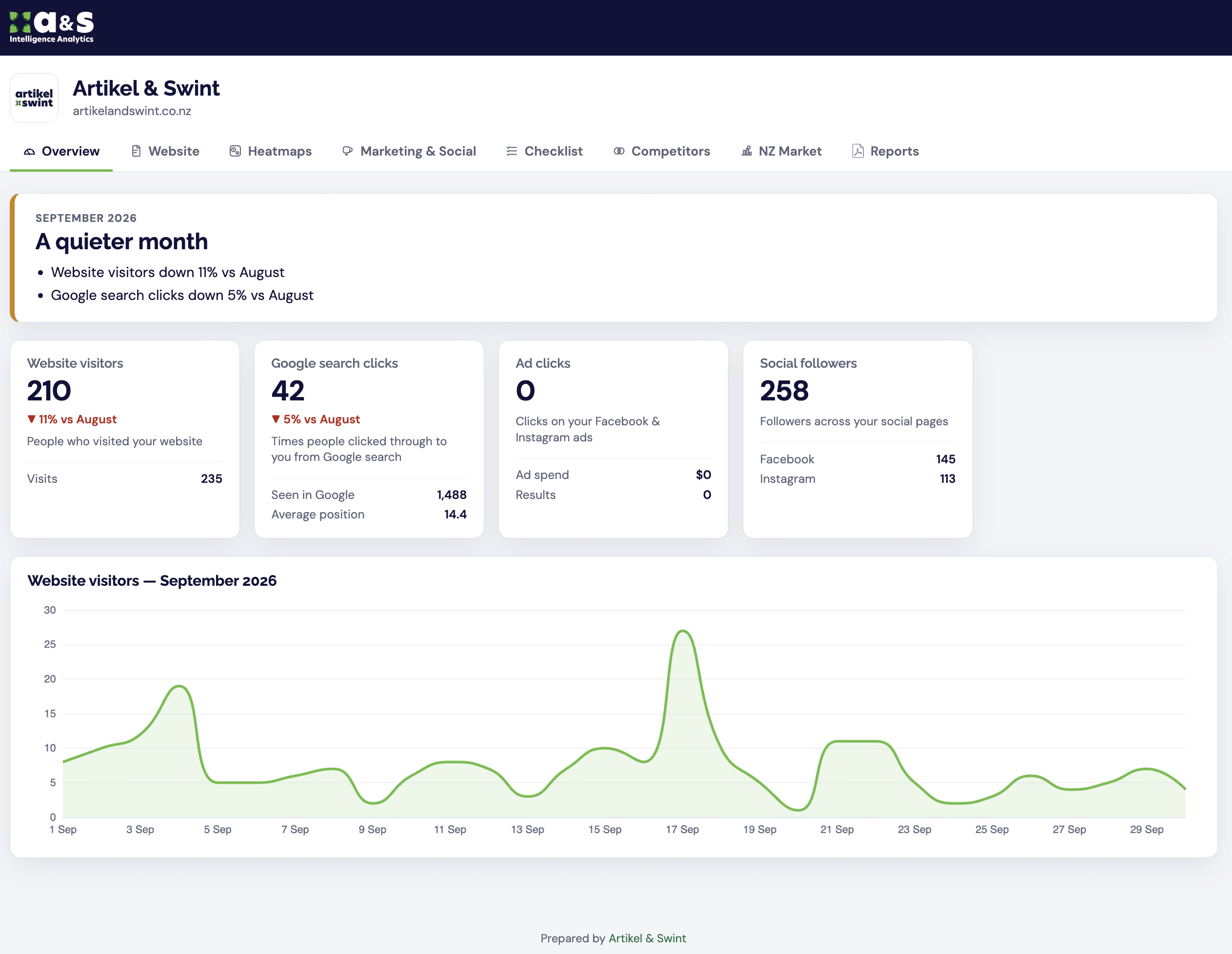This screenshot has height=954, width=1232.
Task: Click 'Website visitors down 11% vs August' bullet
Action: 168,273
